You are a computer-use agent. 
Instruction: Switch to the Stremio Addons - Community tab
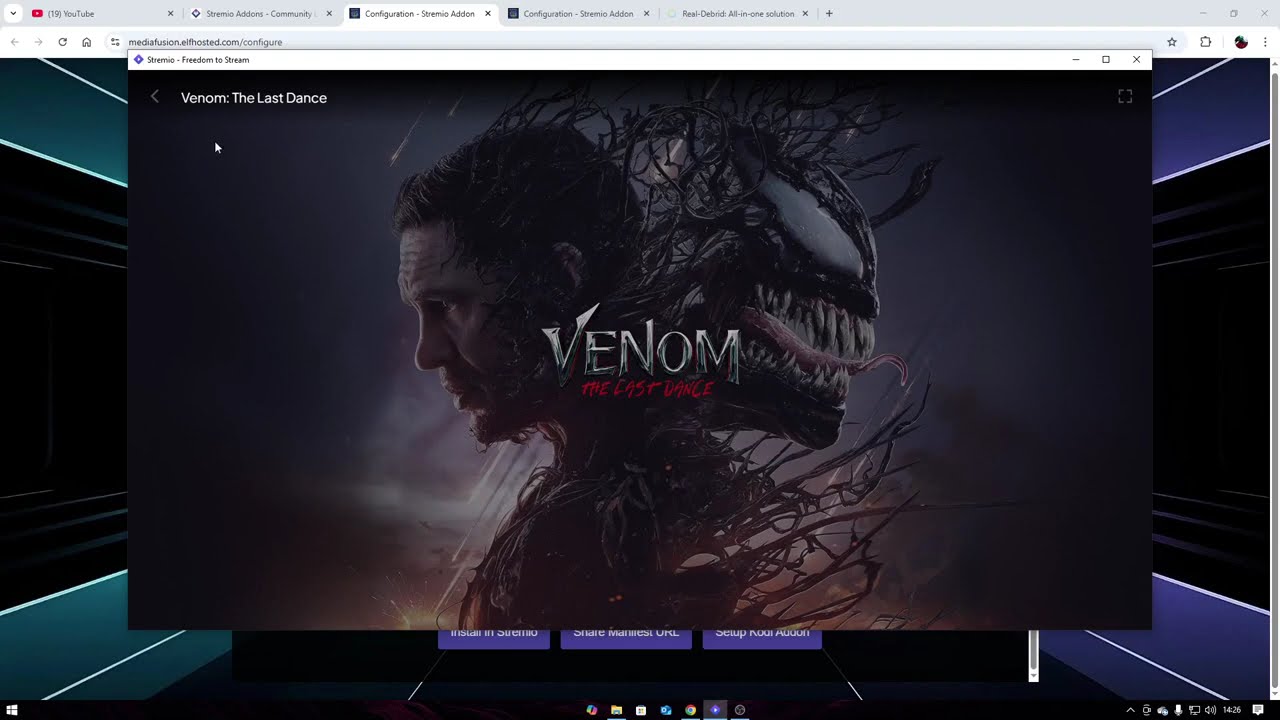[x=260, y=14]
